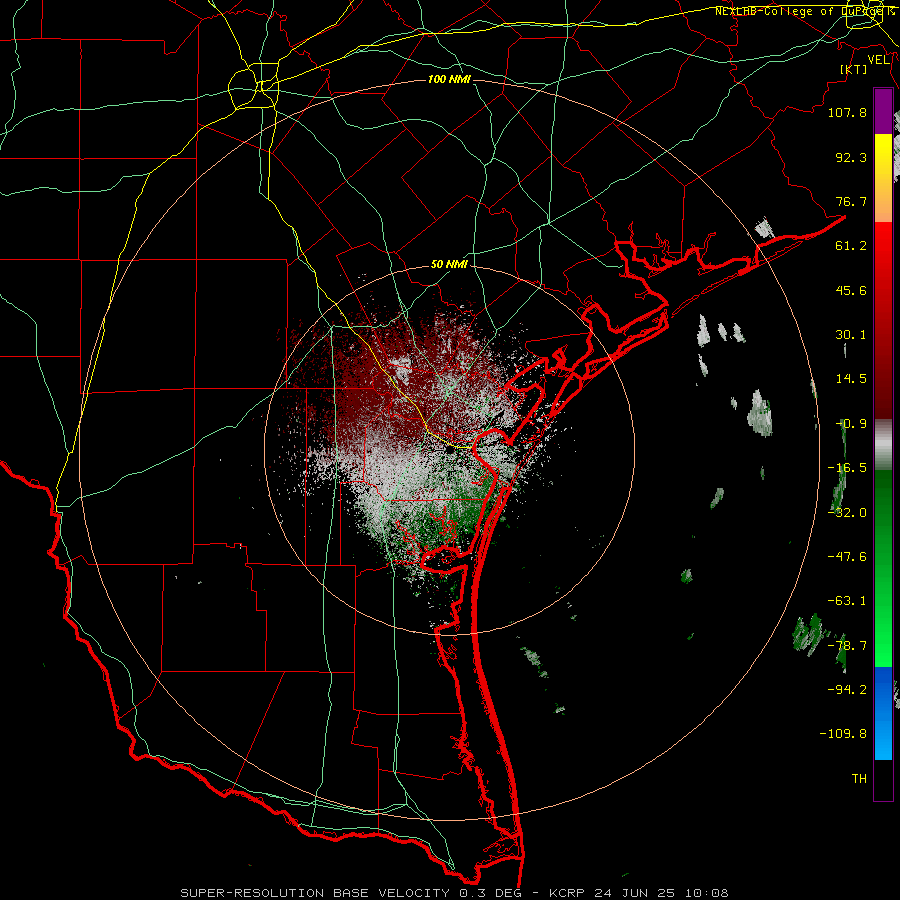
Task: Pick the 30.1 velocity value
Action: point(851,335)
